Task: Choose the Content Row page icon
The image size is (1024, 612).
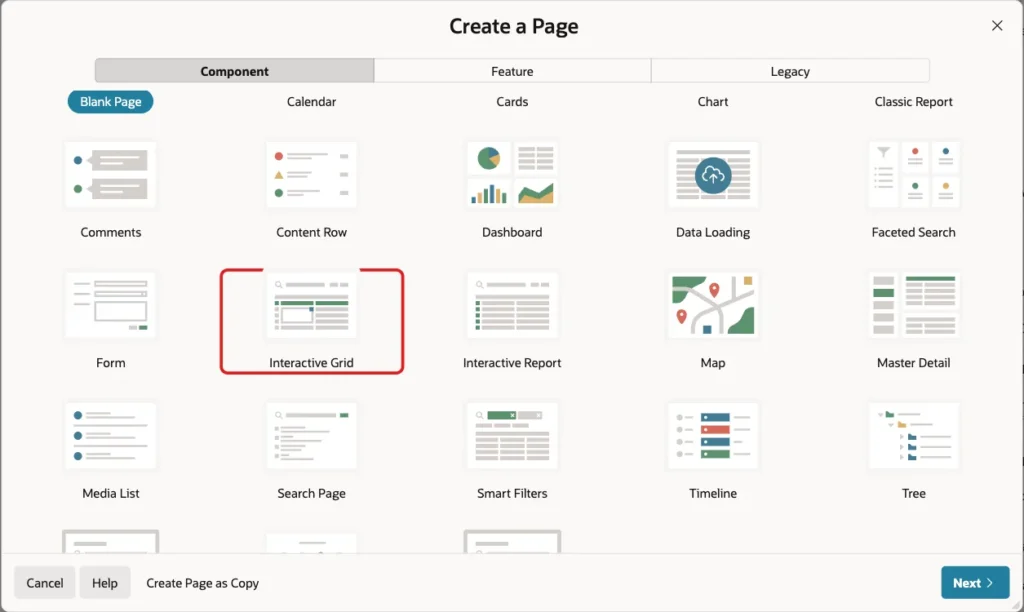Action: tap(312, 175)
